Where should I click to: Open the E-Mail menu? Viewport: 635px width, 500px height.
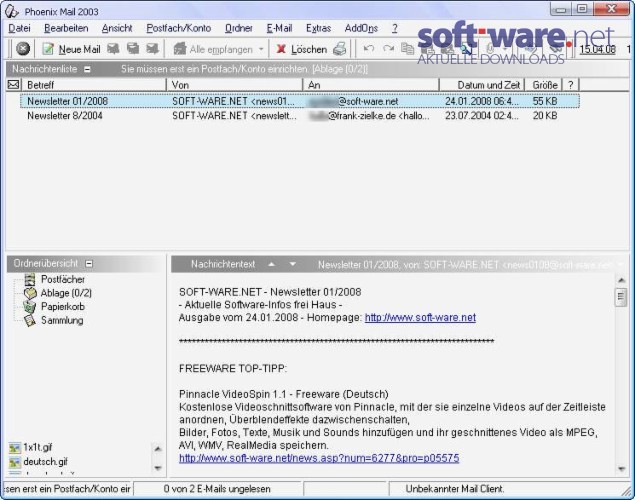point(279,28)
